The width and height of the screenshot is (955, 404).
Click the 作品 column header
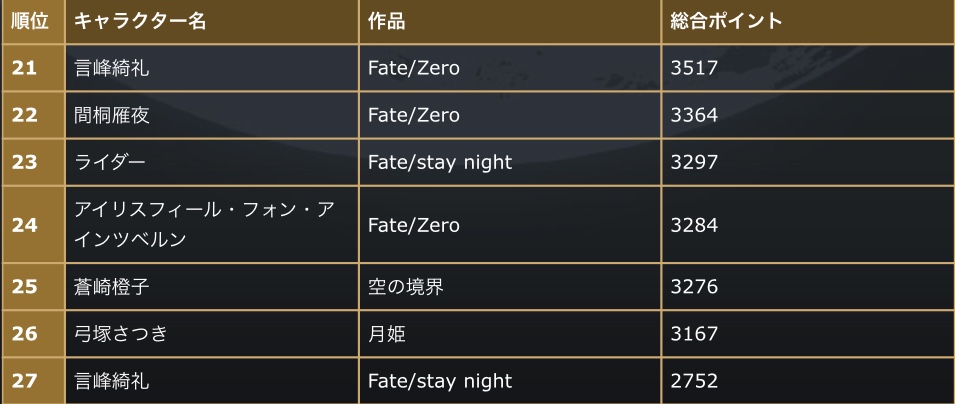[x=387, y=21]
